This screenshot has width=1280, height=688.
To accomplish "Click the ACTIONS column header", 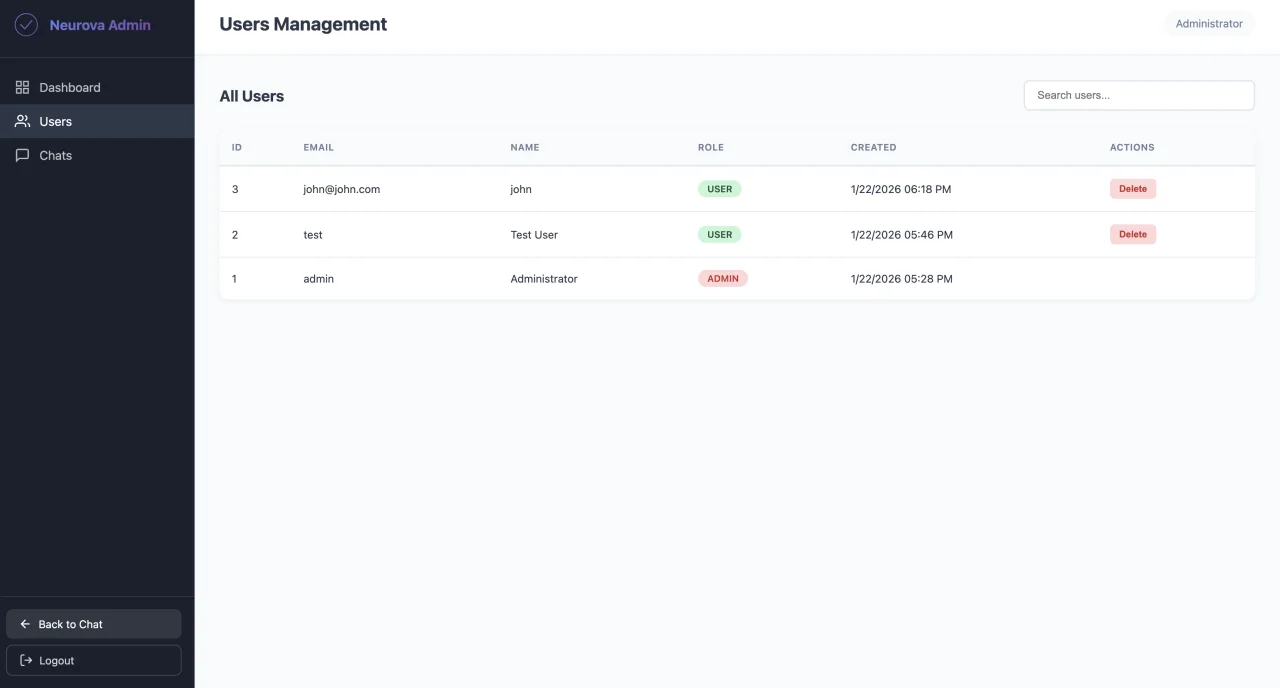I will point(1132,147).
